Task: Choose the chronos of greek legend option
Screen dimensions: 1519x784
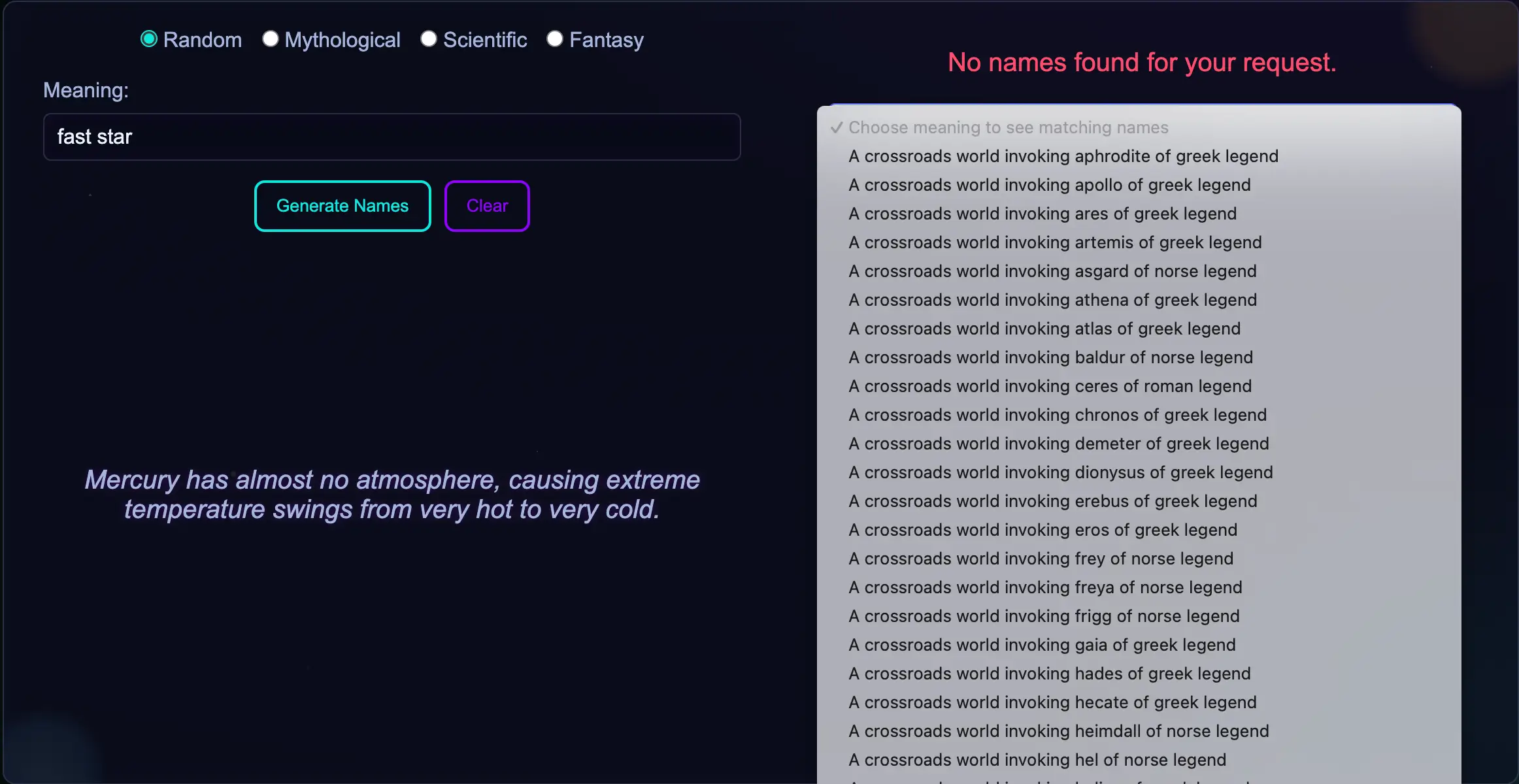Action: point(1056,415)
